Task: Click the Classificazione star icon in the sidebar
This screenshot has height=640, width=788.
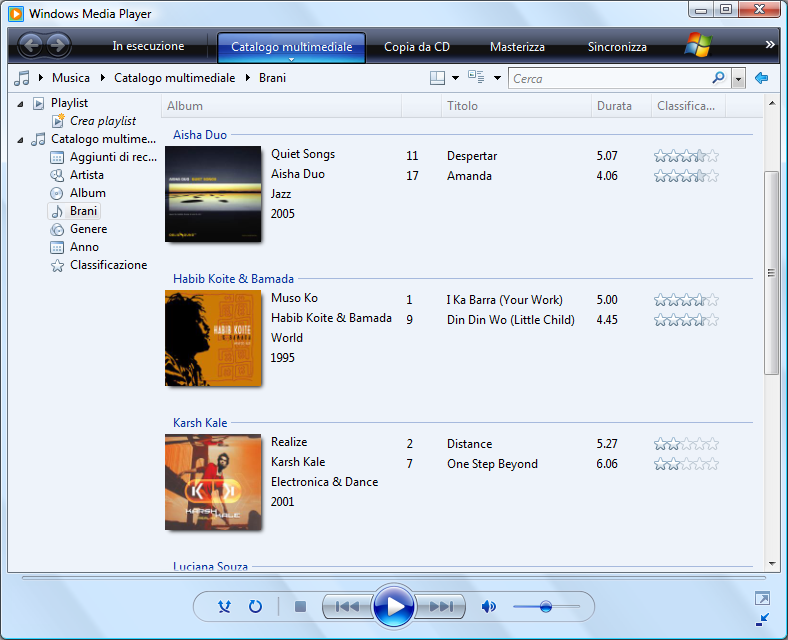Action: pos(57,265)
